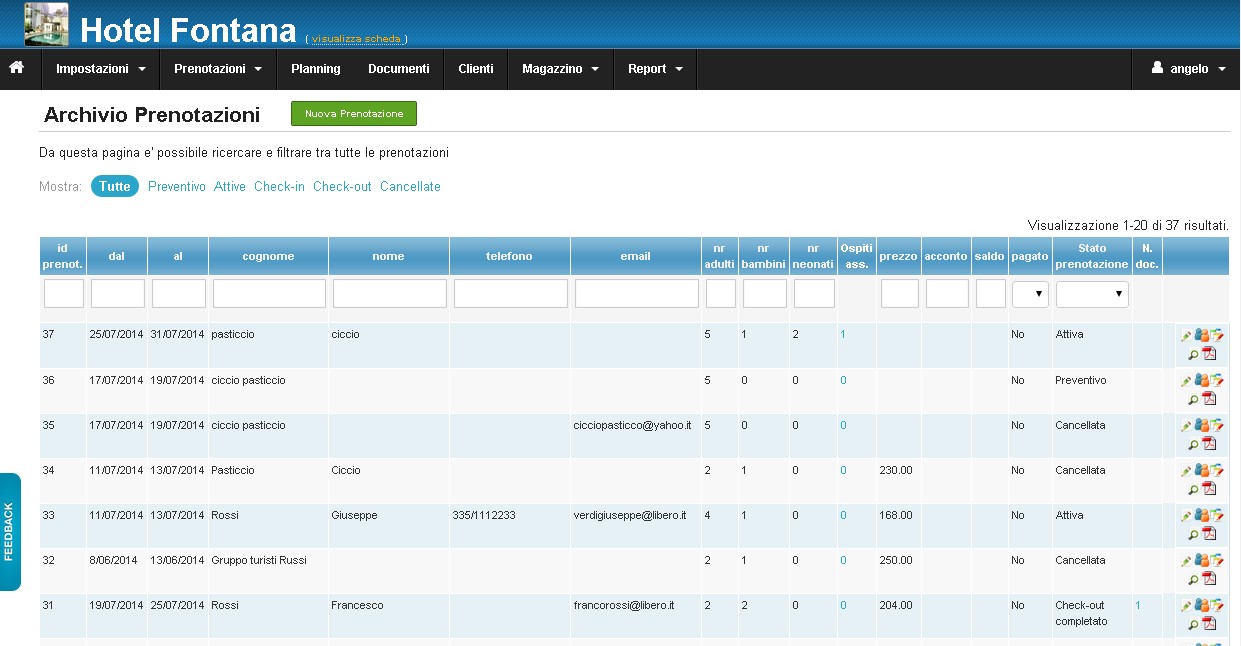
Task: Click the user profile icon beside angelo
Action: (1158, 68)
